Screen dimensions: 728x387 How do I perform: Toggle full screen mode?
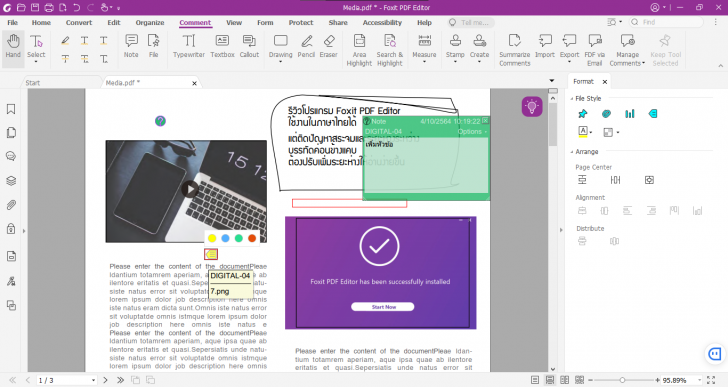(x=711, y=380)
